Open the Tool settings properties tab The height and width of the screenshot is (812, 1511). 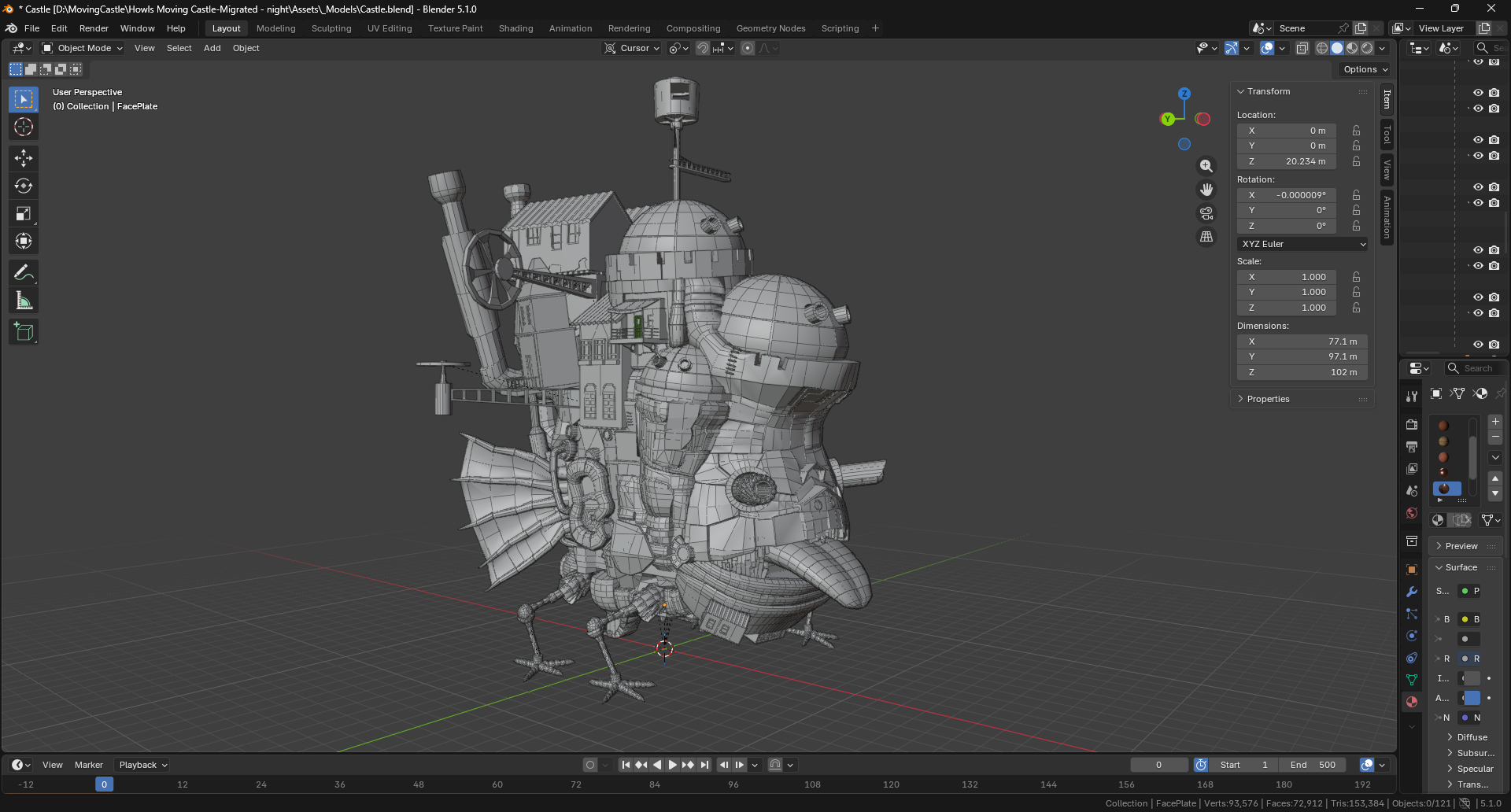pos(1412,397)
